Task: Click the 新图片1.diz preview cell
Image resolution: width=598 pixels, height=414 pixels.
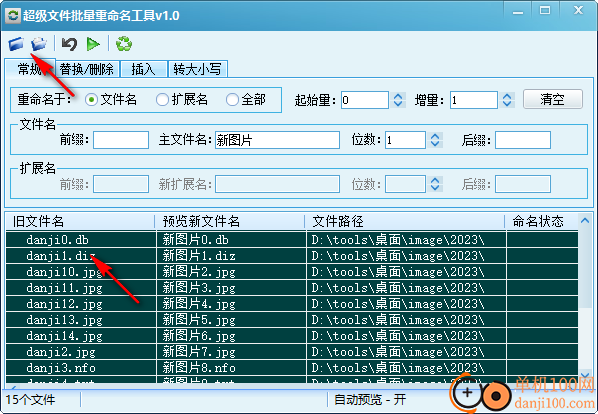Action: click(x=231, y=256)
